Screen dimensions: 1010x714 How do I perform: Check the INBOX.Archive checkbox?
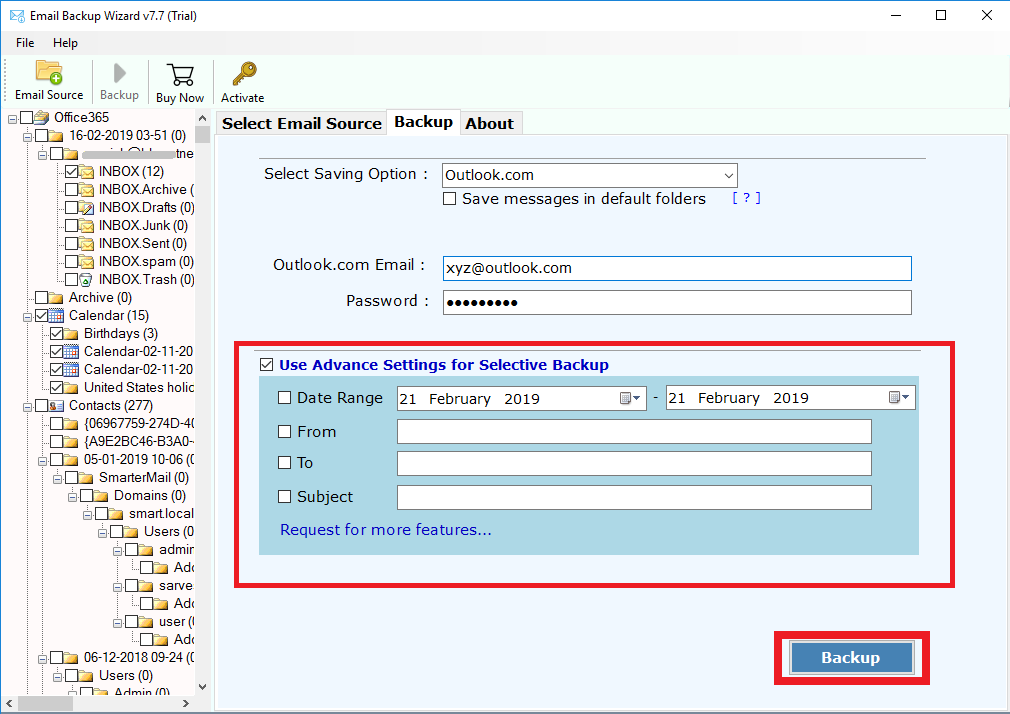71,189
